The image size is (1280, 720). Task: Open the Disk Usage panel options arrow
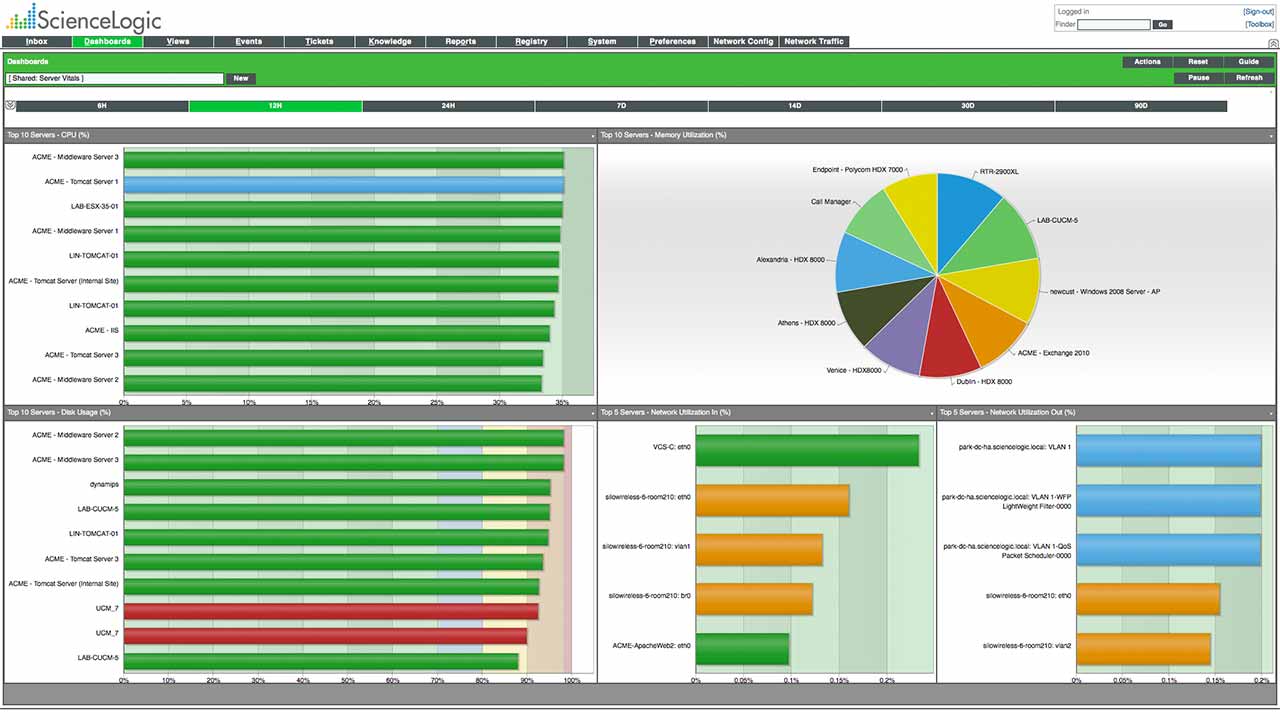(593, 413)
